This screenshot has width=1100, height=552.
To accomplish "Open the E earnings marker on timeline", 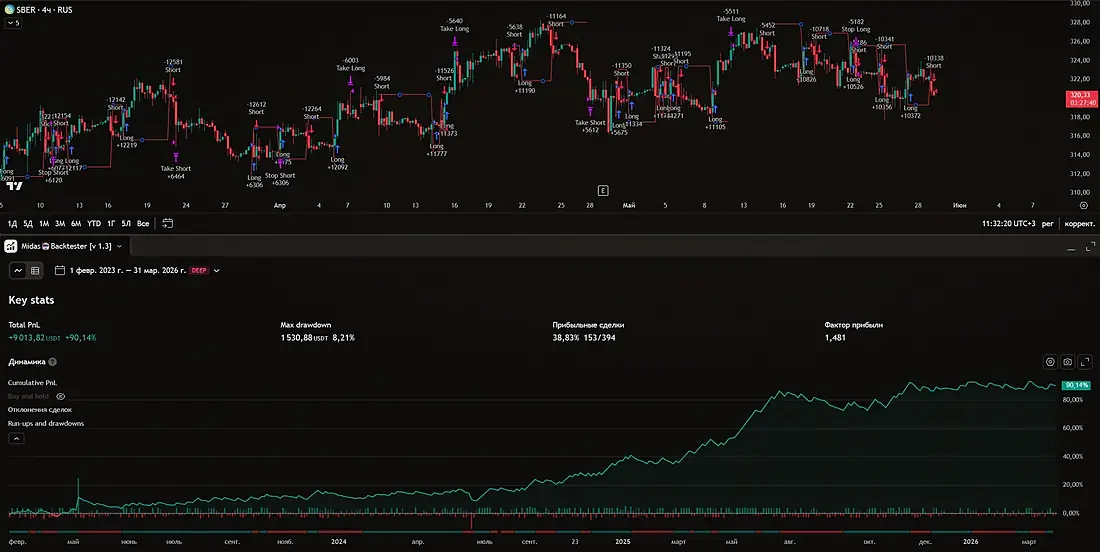I will [603, 191].
